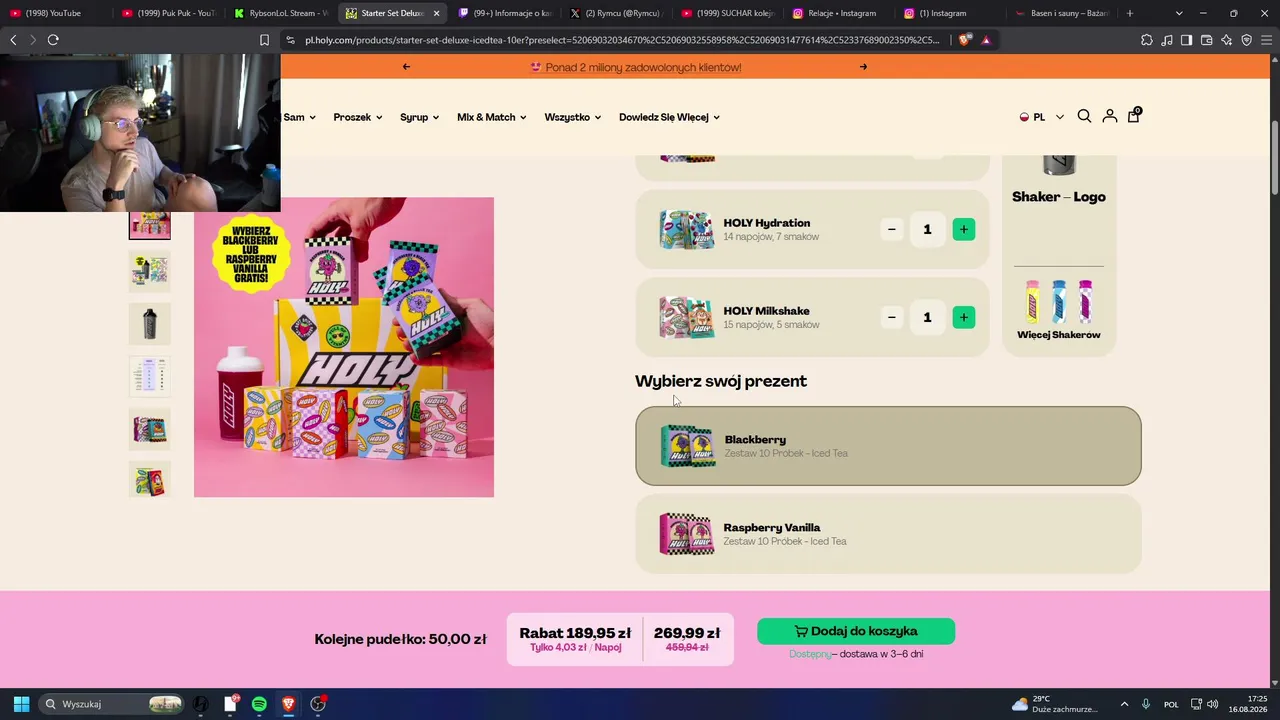Expand the Syrup navigation dropdown

(x=420, y=117)
